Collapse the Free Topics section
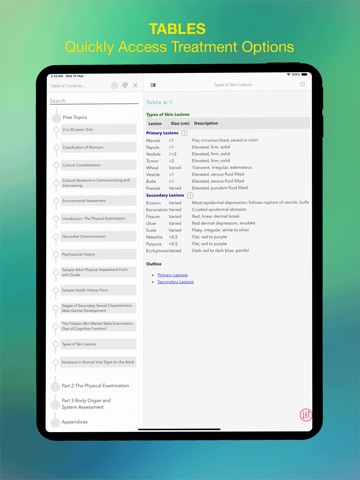Image resolution: width=360 pixels, height=480 pixels. [x=56, y=118]
